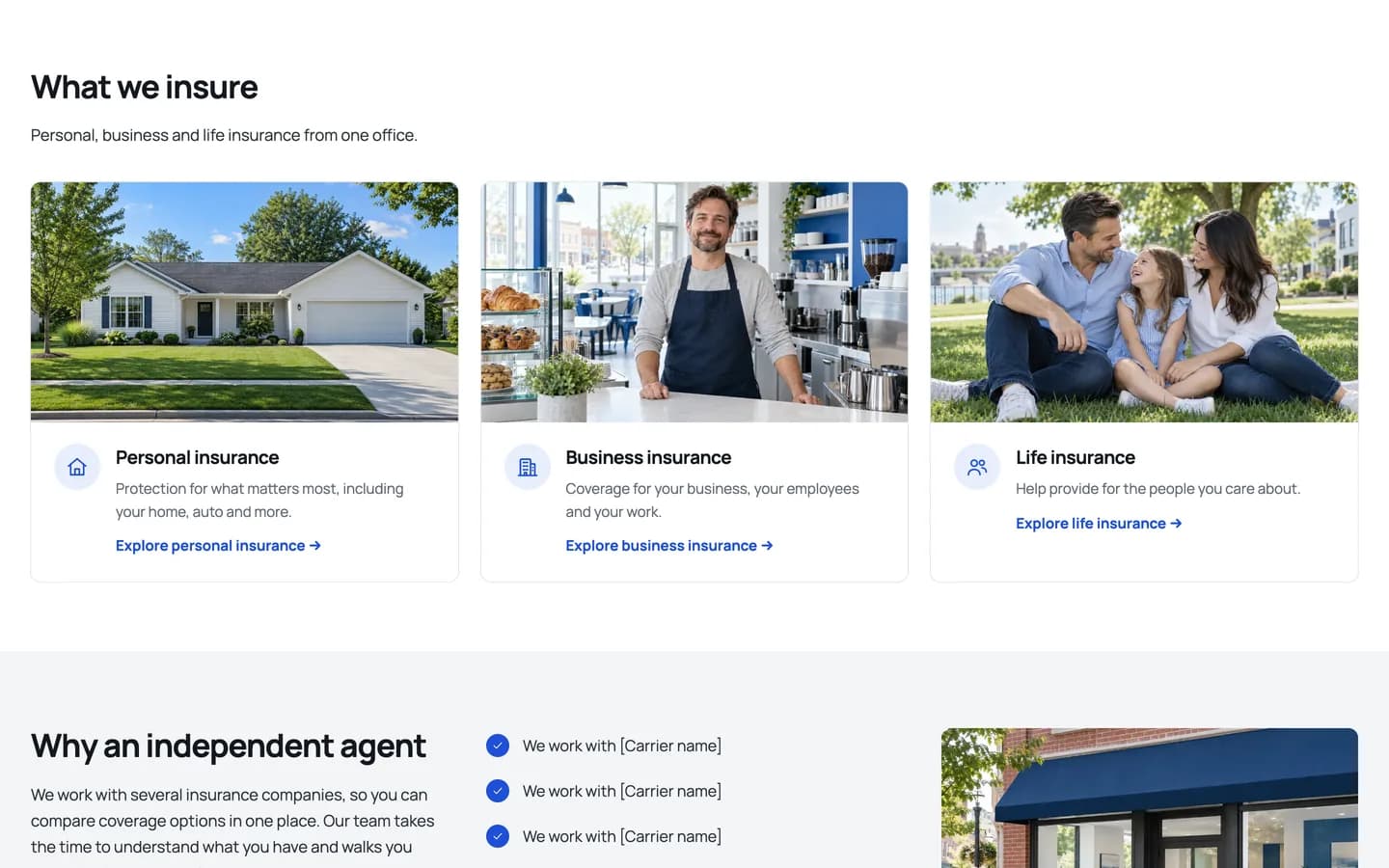Image resolution: width=1389 pixels, height=868 pixels.
Task: Click the white house photo thumbnail
Action: click(x=244, y=302)
